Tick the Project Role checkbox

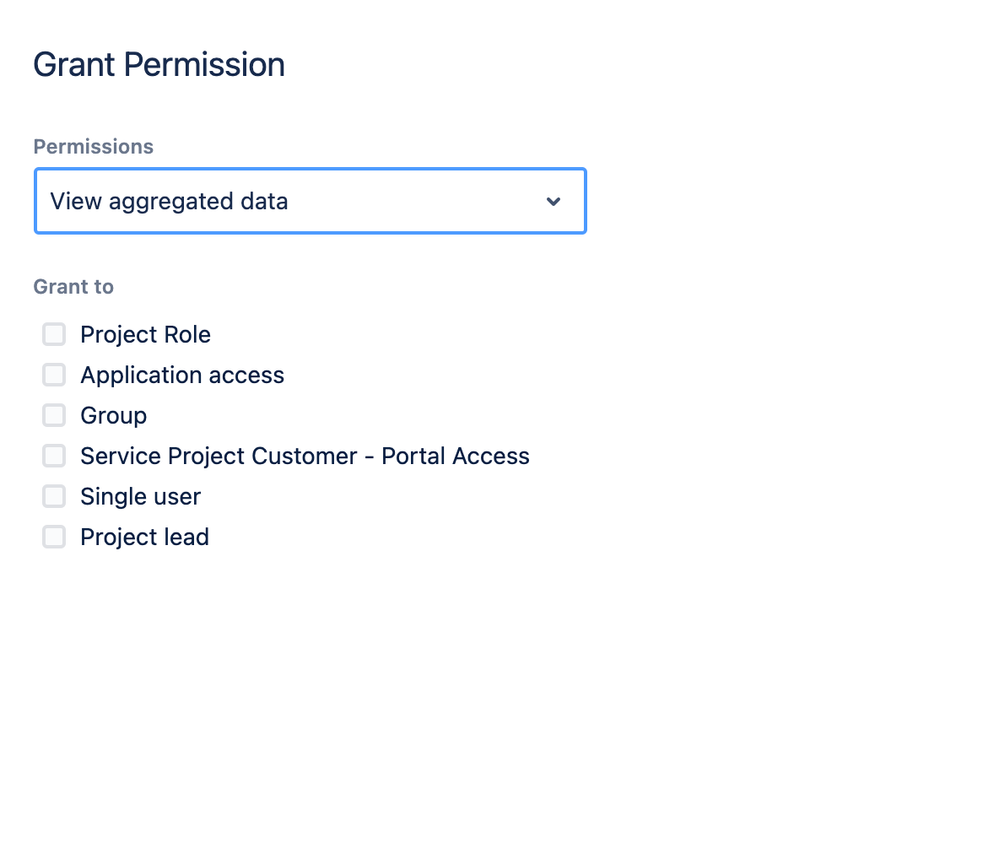(54, 334)
